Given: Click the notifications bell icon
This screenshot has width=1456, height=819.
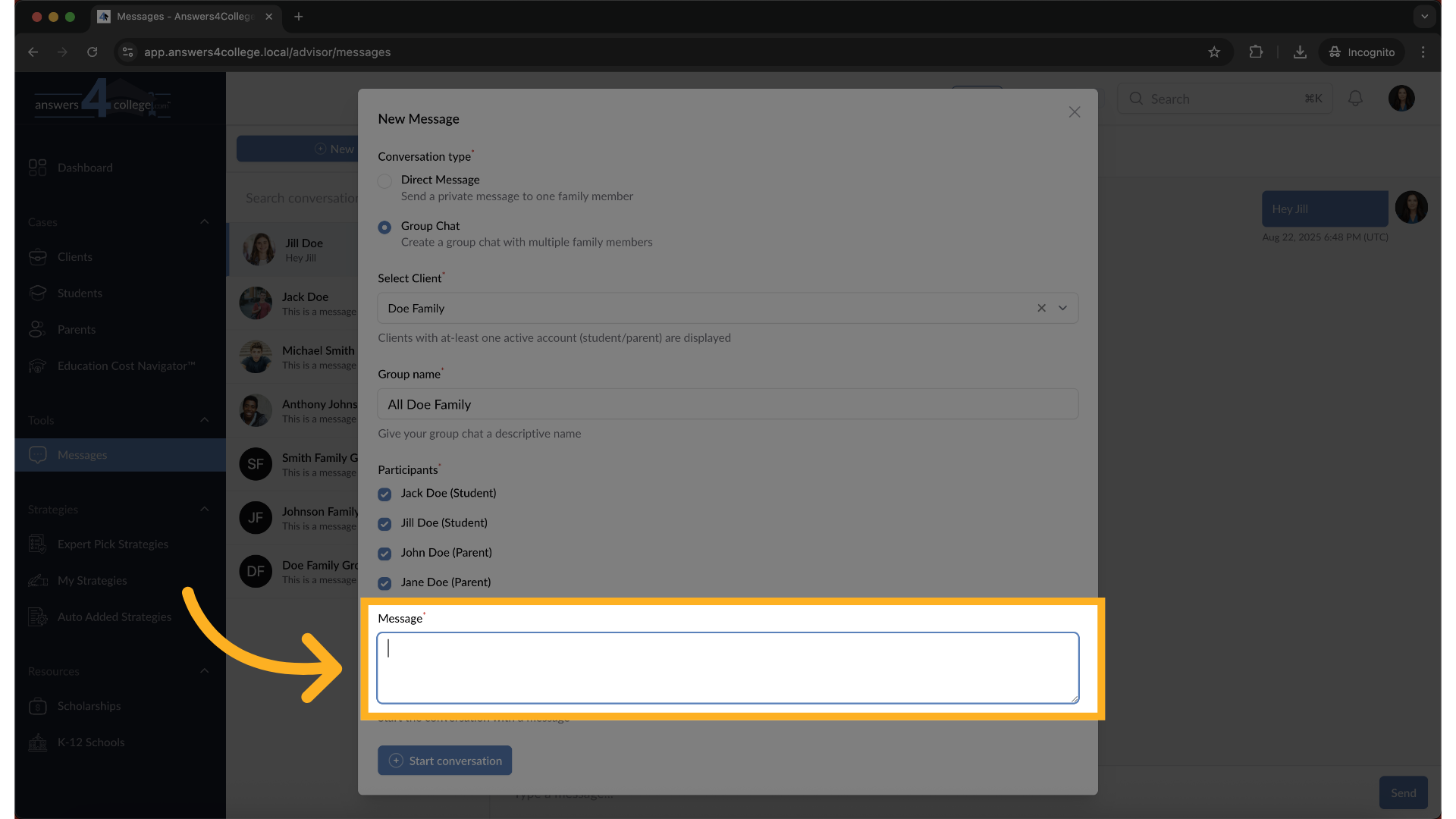Looking at the screenshot, I should tap(1355, 99).
